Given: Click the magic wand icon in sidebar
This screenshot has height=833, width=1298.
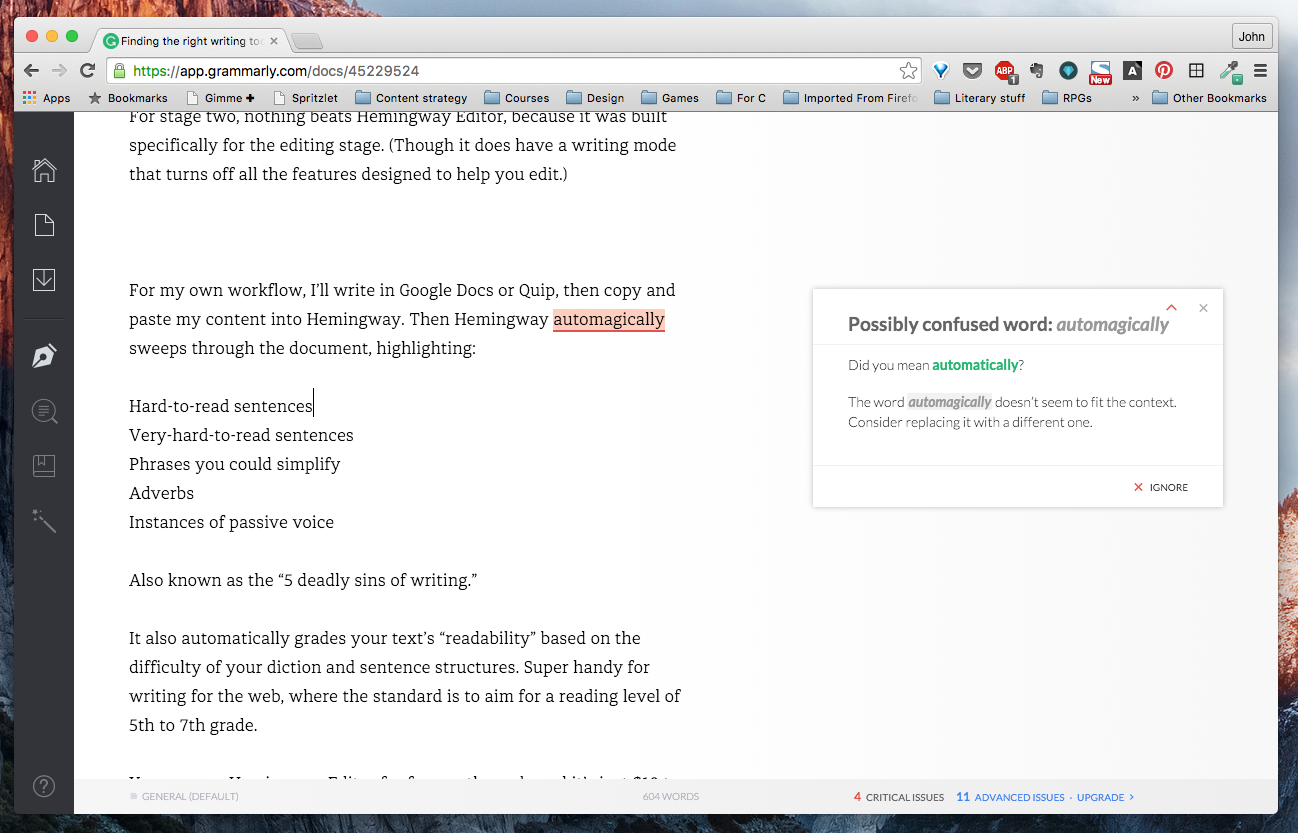Looking at the screenshot, I should pyautogui.click(x=44, y=520).
